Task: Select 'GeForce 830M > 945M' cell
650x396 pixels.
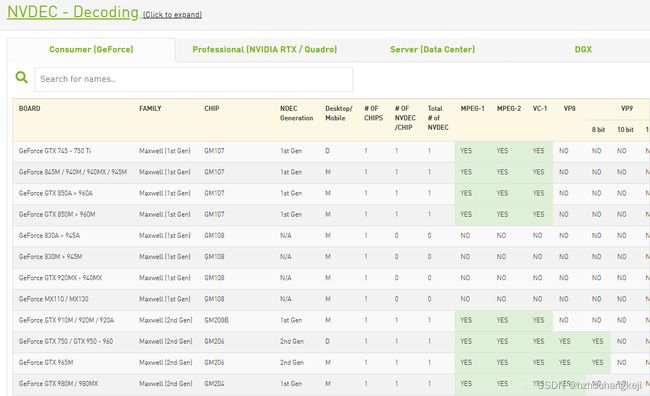Action: [x=51, y=257]
